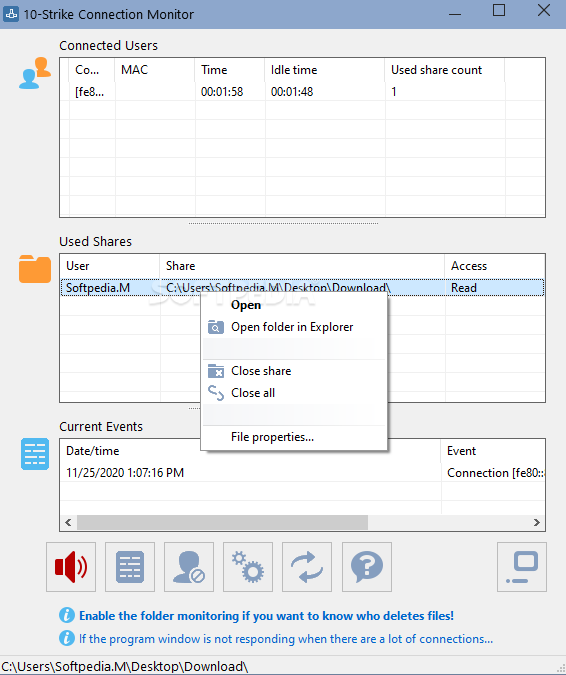The height and width of the screenshot is (675, 566).
Task: Click the 00:01:48 idle time cell
Action: click(292, 92)
